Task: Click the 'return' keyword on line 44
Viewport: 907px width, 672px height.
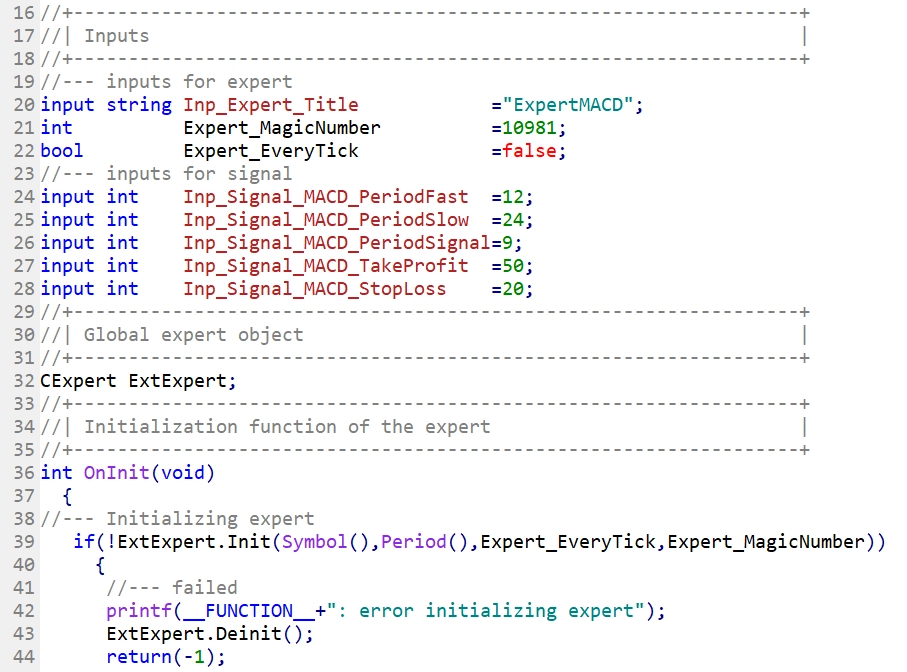Action: pos(139,657)
